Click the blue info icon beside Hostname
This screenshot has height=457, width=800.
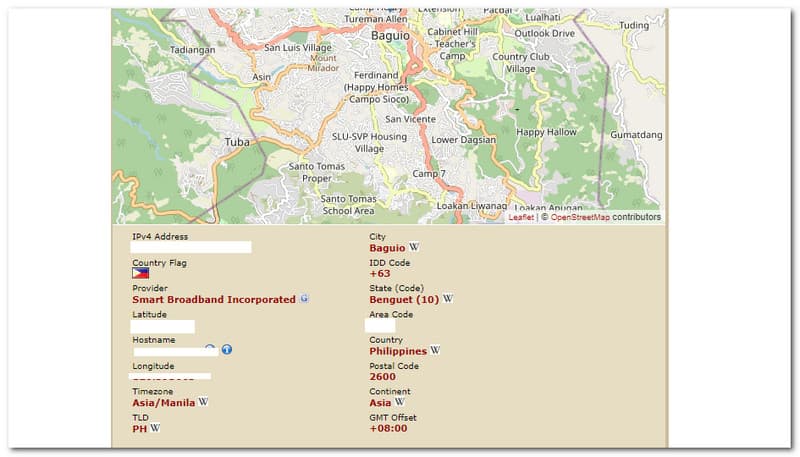[227, 349]
